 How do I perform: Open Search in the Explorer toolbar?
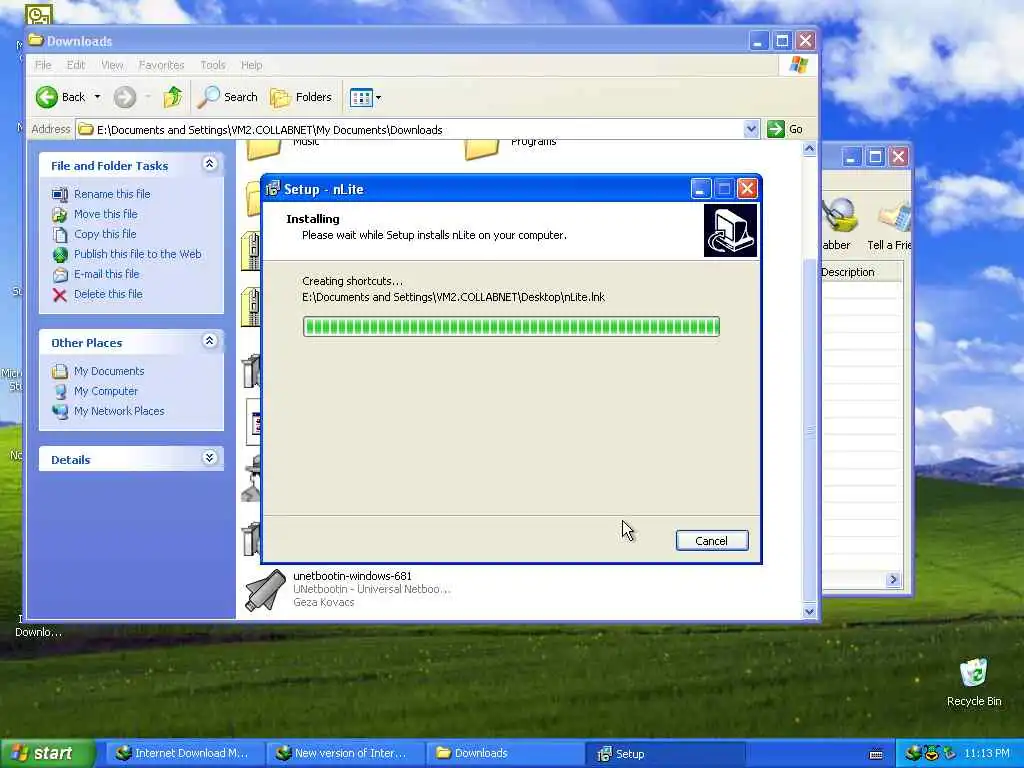coord(227,97)
